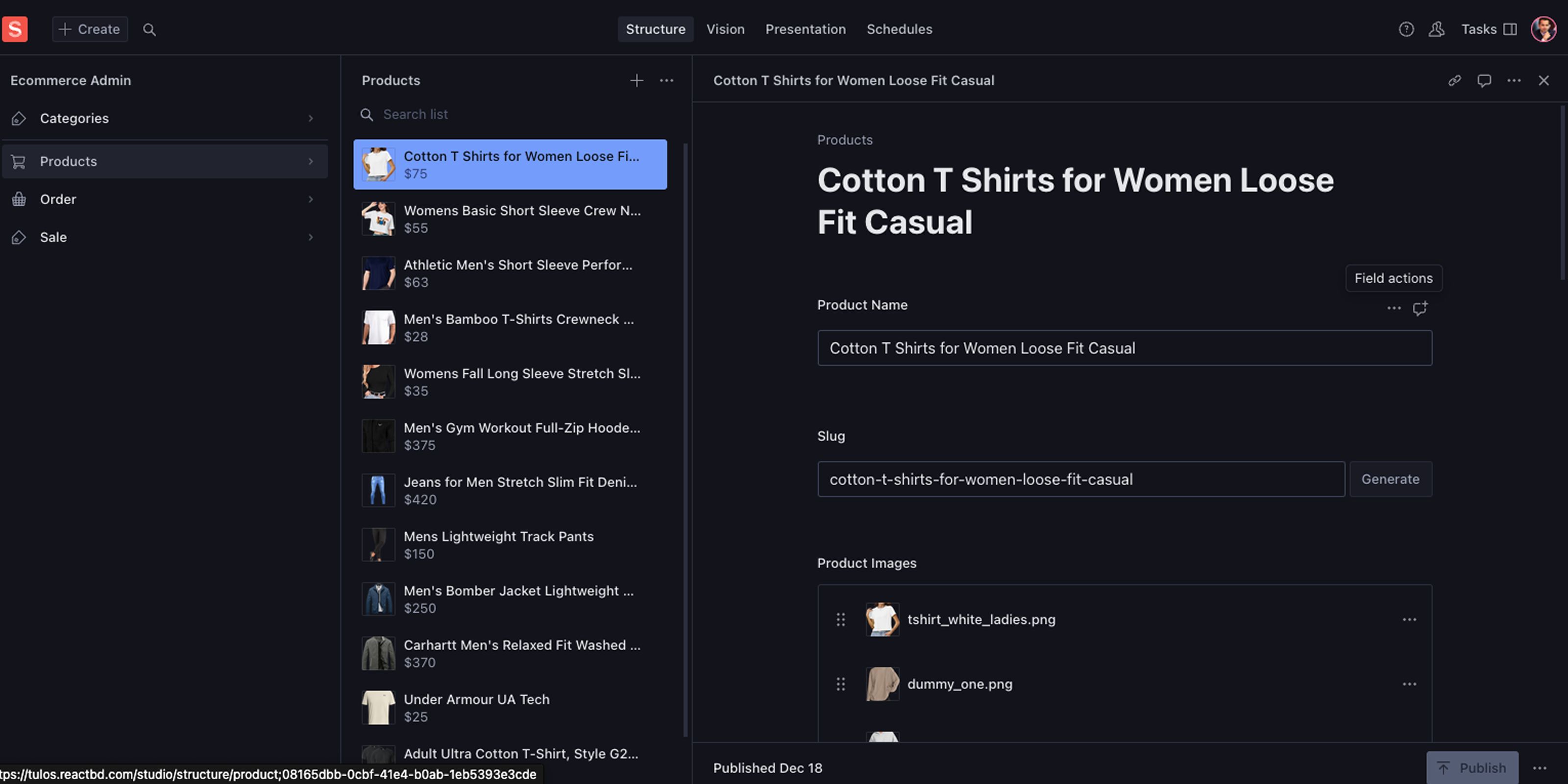Click the Generate slug button
This screenshot has height=784, width=1568.
[1390, 479]
